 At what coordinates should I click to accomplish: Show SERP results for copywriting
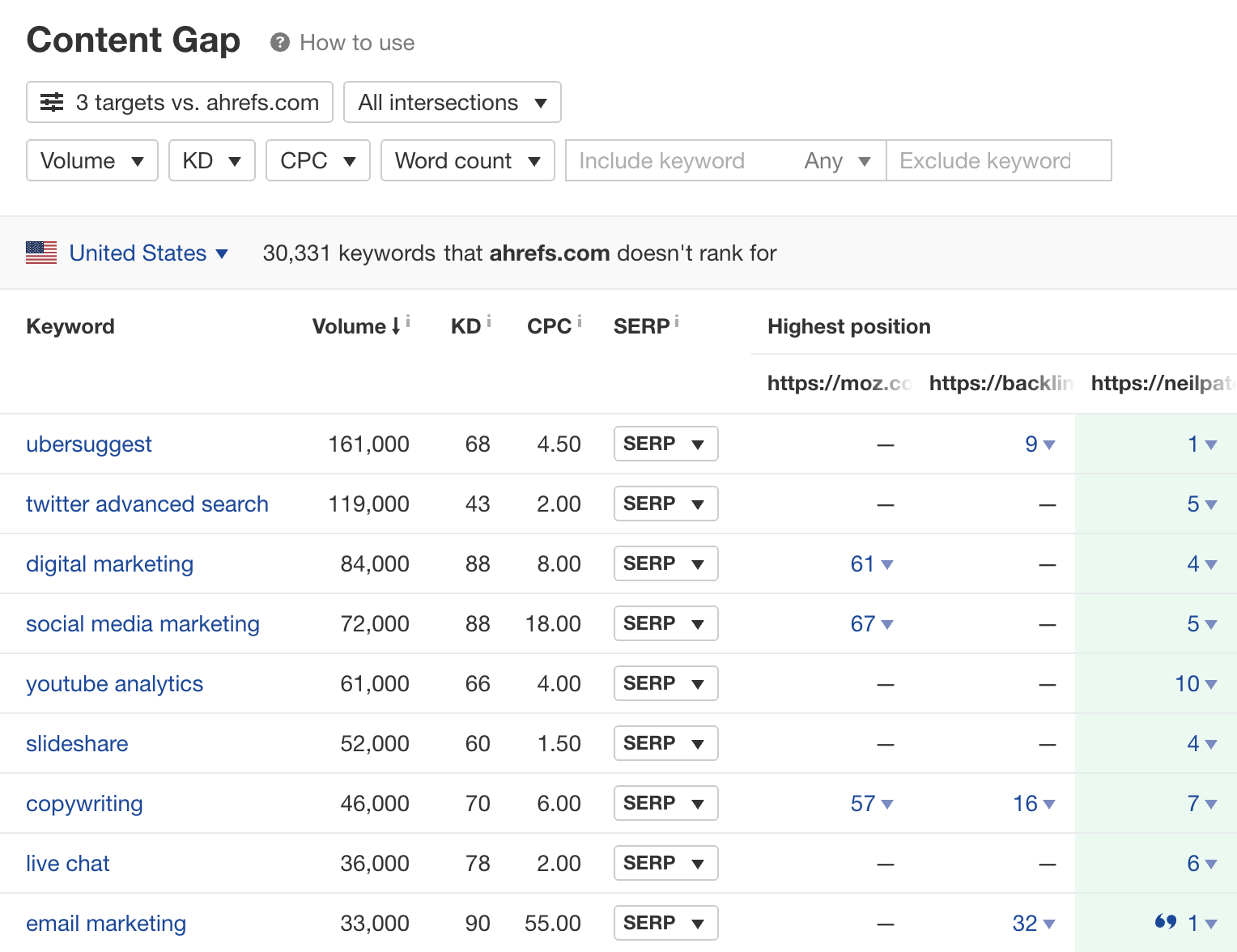[665, 803]
